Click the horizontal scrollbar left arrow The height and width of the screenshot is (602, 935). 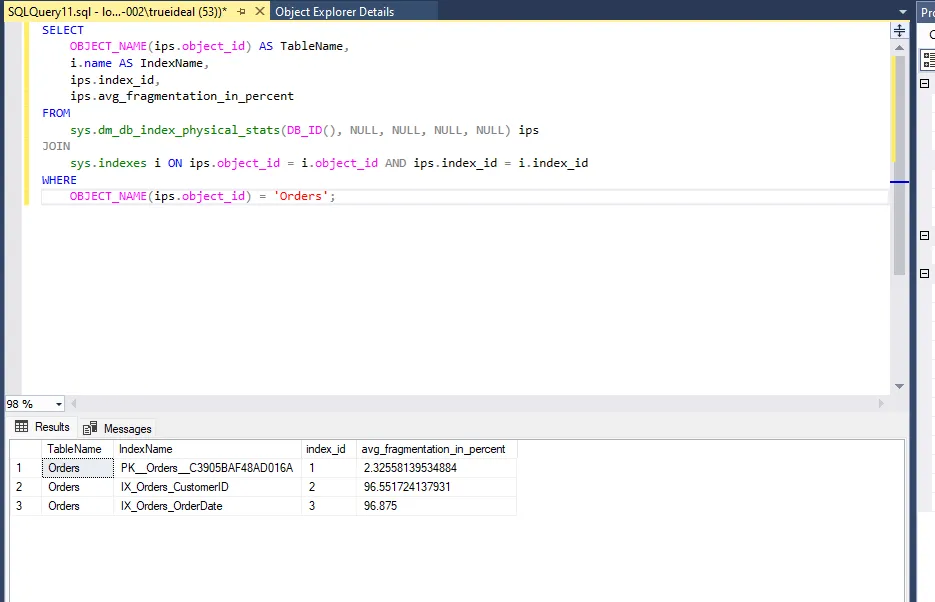[76, 404]
